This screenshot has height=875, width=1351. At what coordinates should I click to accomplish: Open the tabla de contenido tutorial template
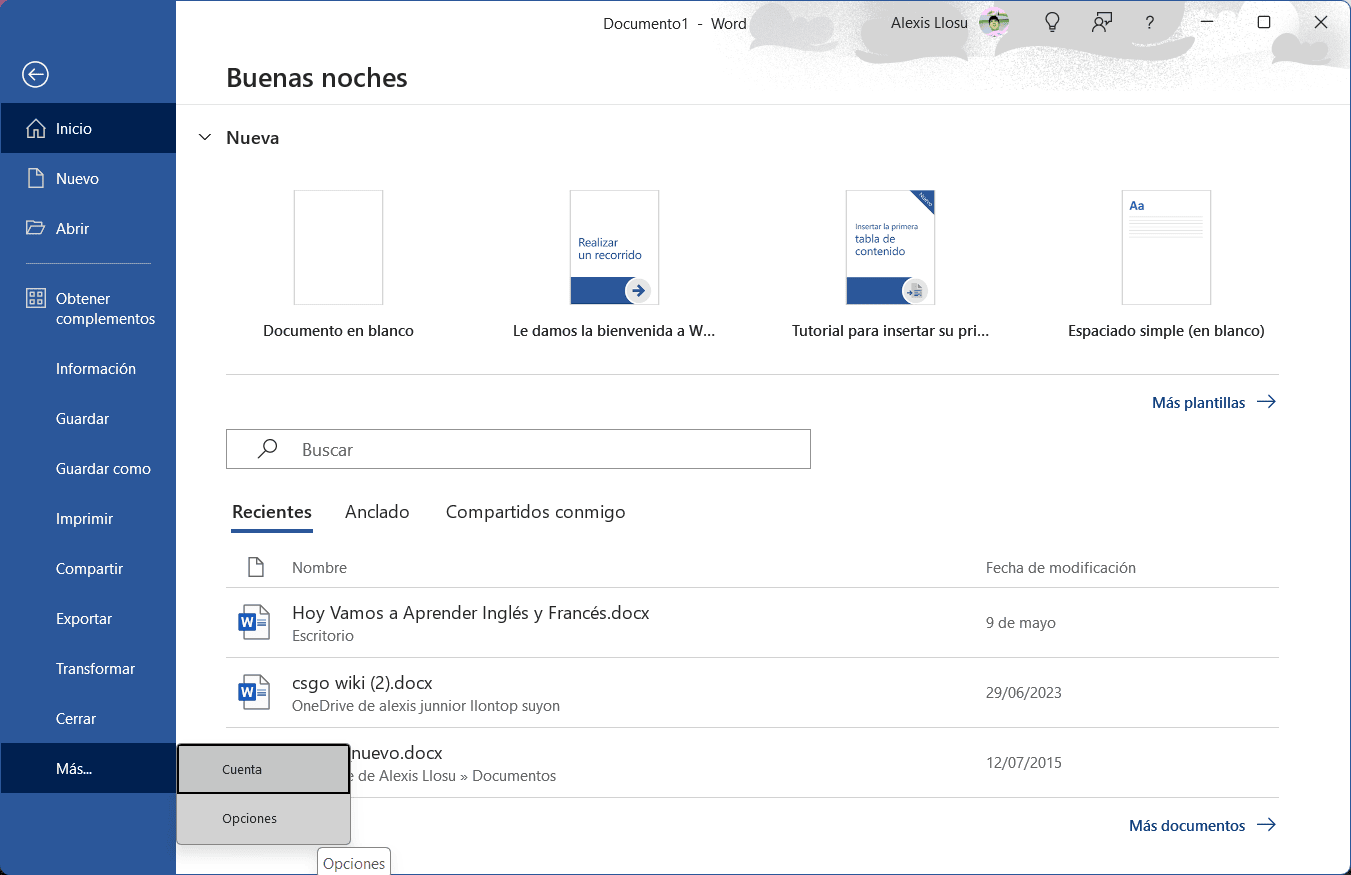pos(890,265)
